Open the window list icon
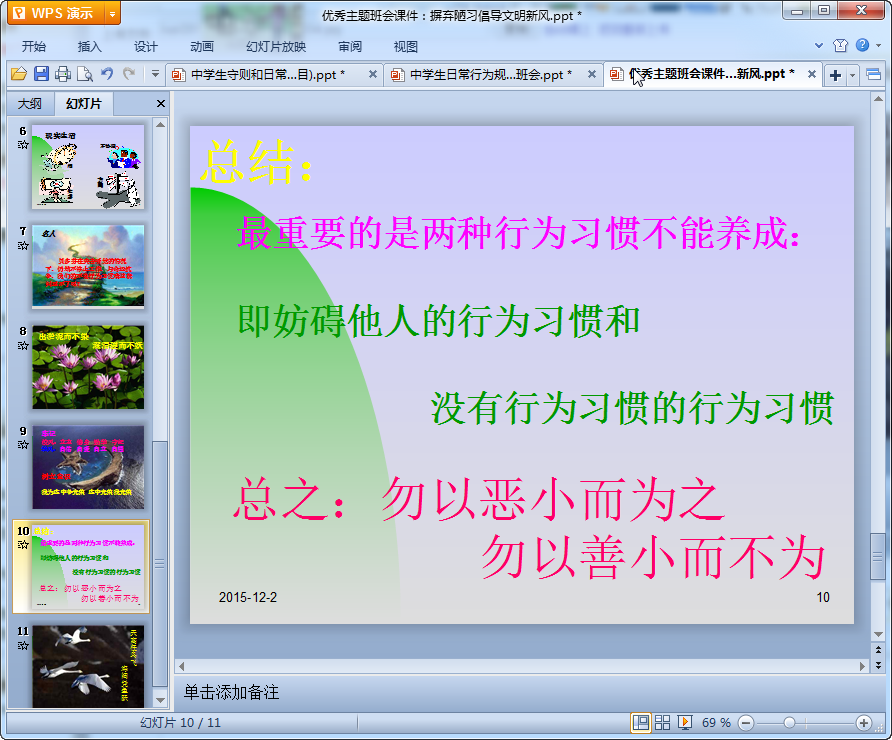The height and width of the screenshot is (740, 892). tap(873, 75)
